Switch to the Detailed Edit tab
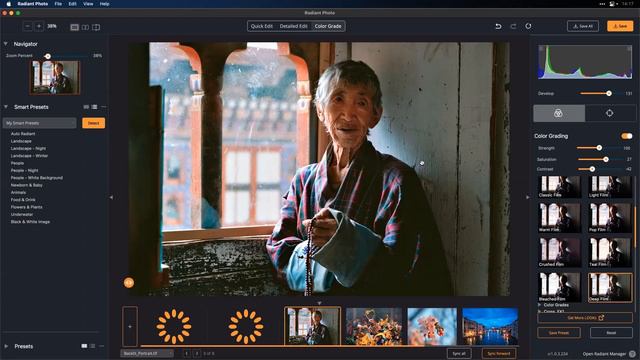 click(293, 26)
